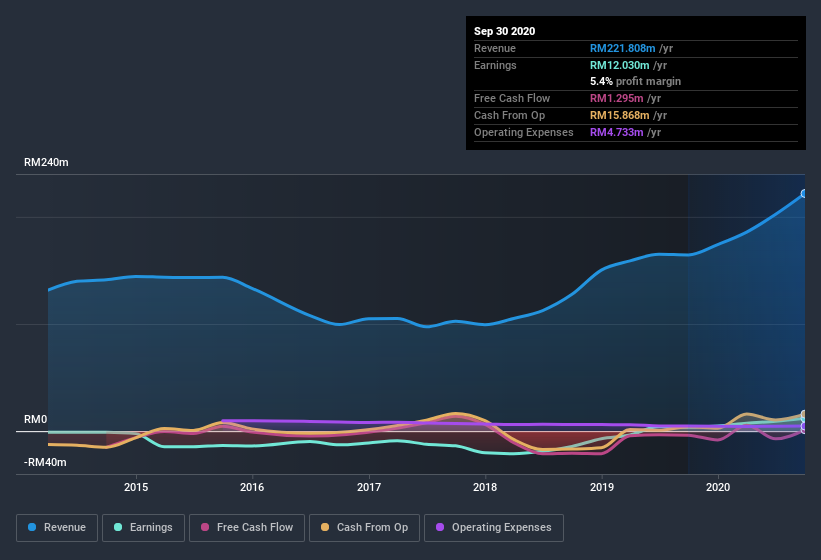Click the purple Operating Expenses legend dot
This screenshot has width=821, height=560.
(x=440, y=527)
